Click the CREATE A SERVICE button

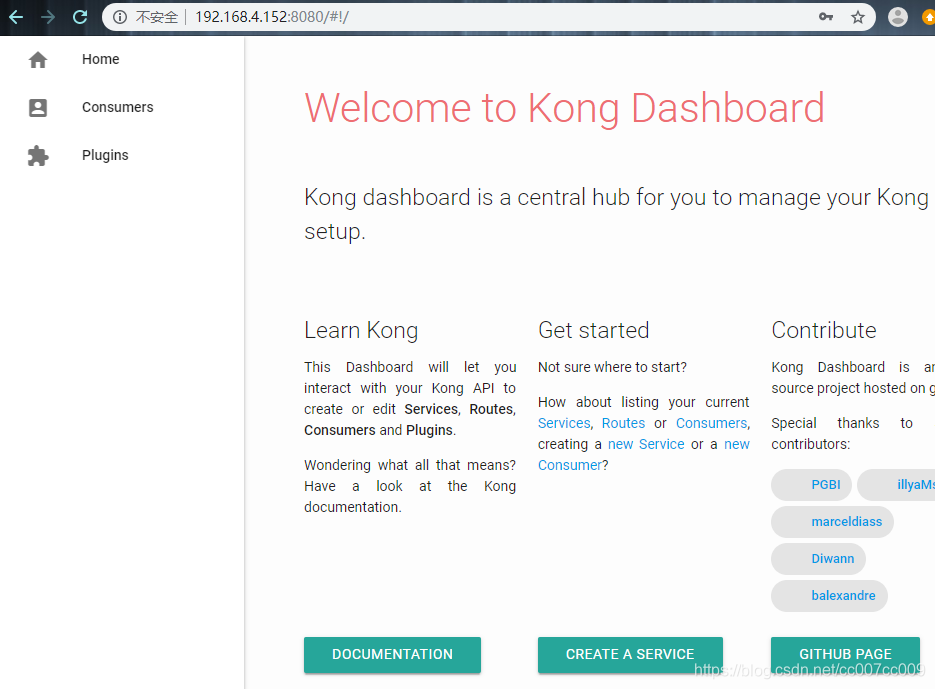click(630, 654)
